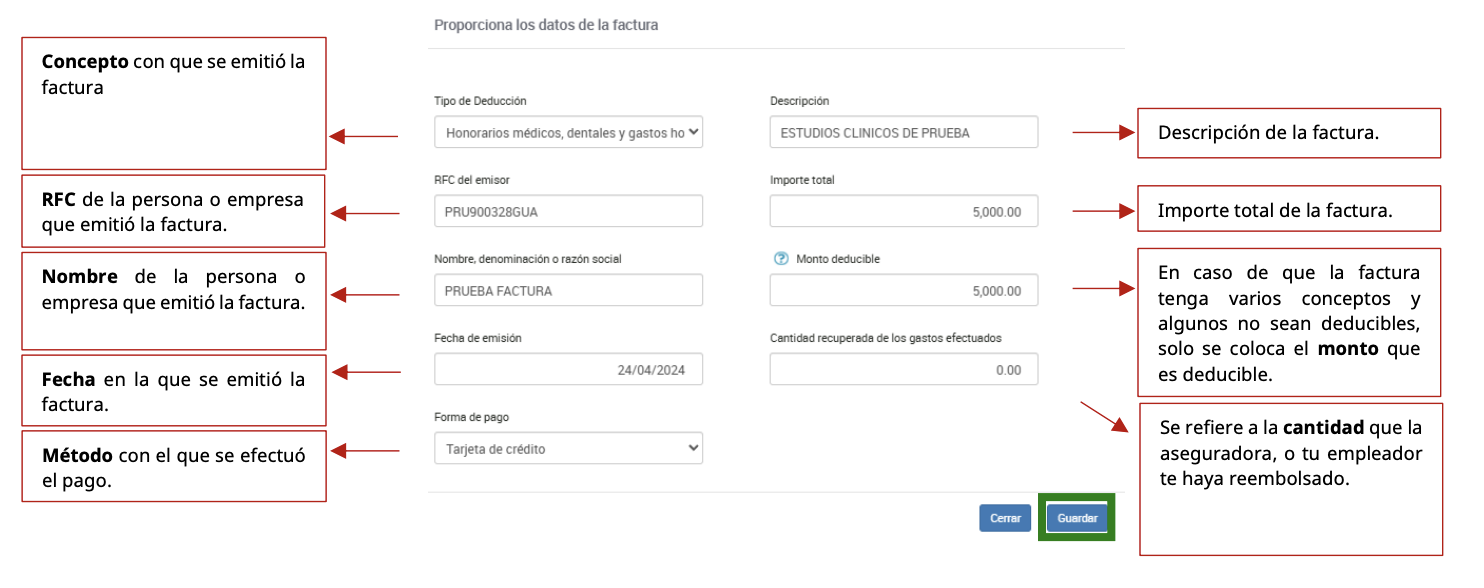Viewport: 1484px width, 588px height.
Task: Click the Concepto annotation box
Action: [174, 104]
